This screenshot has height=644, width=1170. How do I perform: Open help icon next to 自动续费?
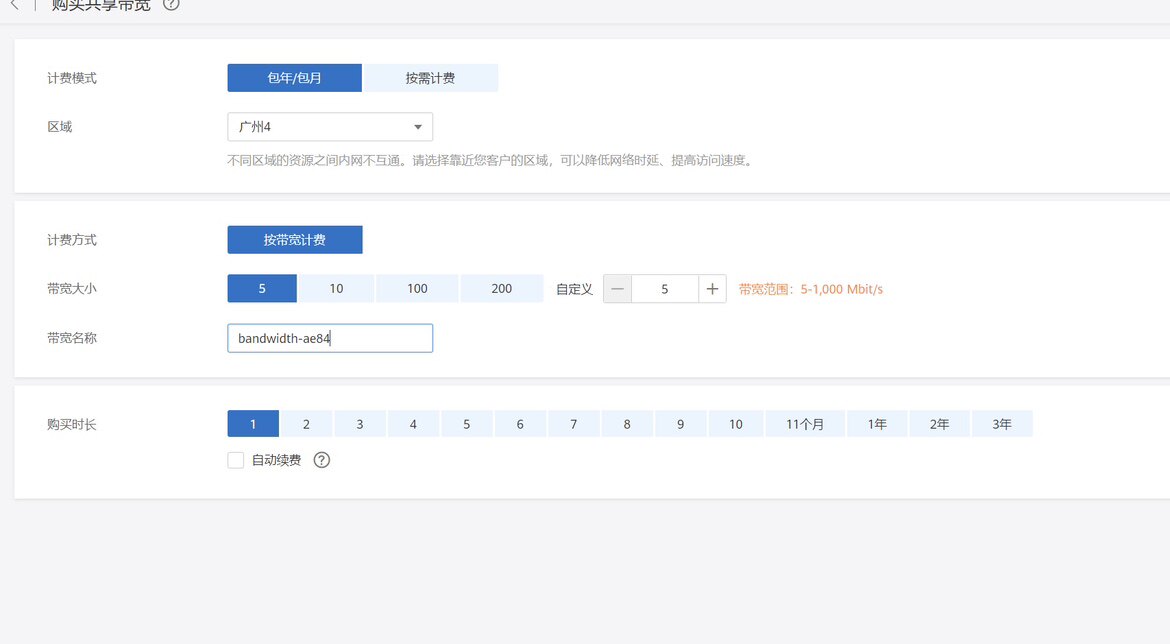tap(322, 460)
